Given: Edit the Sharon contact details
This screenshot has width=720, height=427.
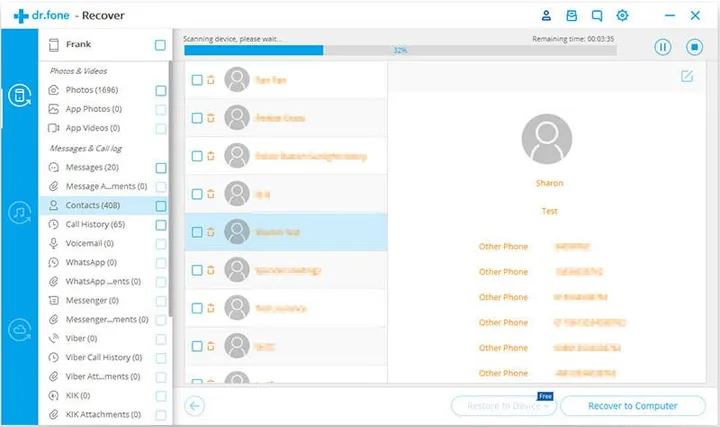Looking at the screenshot, I should pyautogui.click(x=687, y=76).
